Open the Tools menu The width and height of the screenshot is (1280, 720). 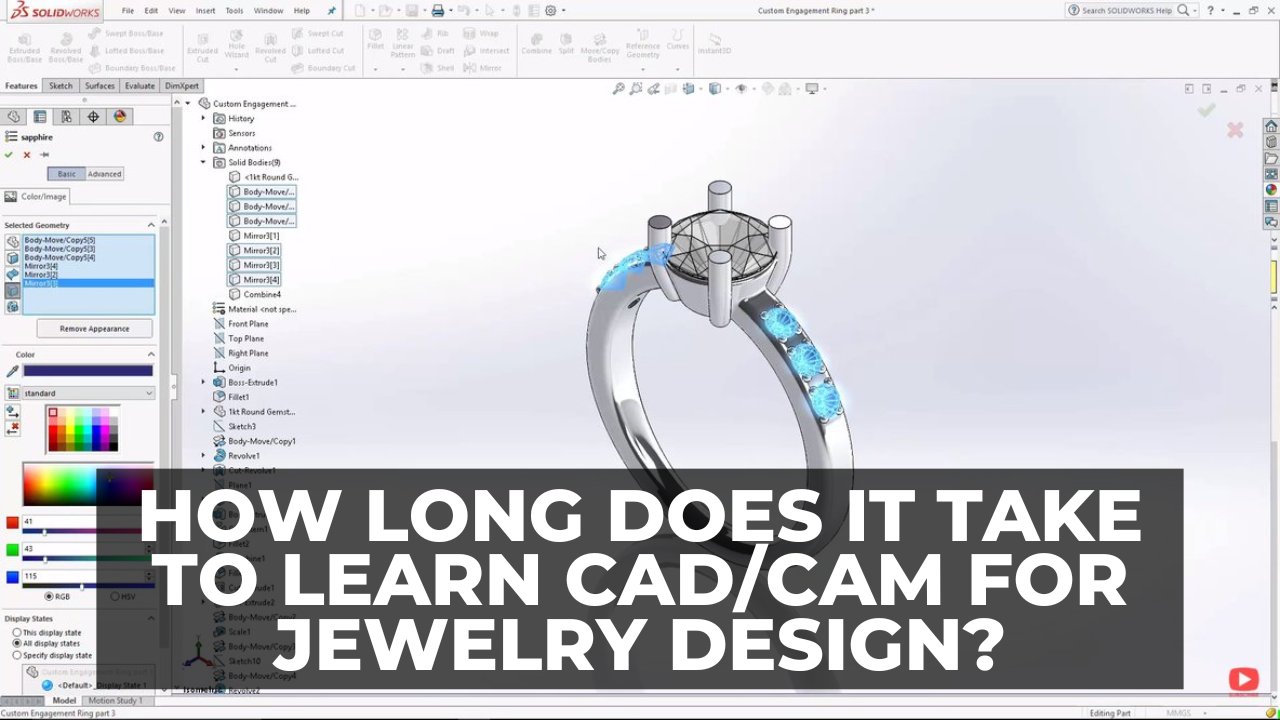click(234, 10)
